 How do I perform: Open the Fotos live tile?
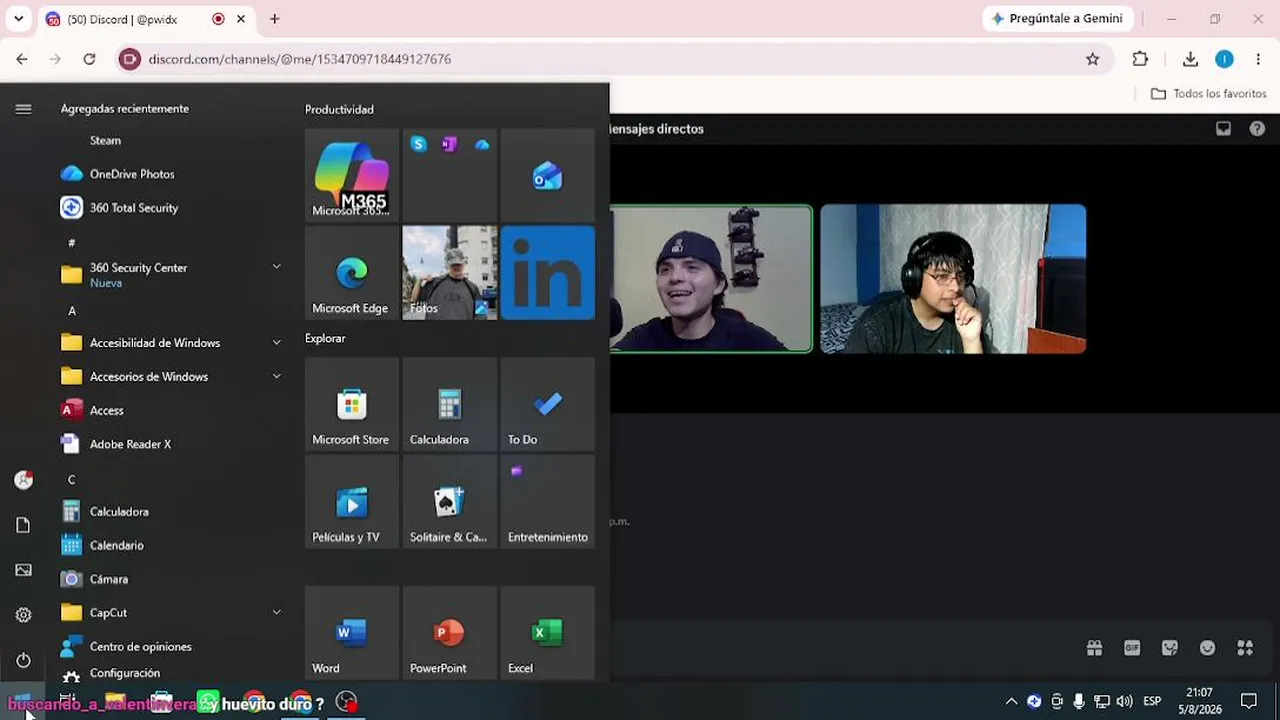(x=449, y=272)
